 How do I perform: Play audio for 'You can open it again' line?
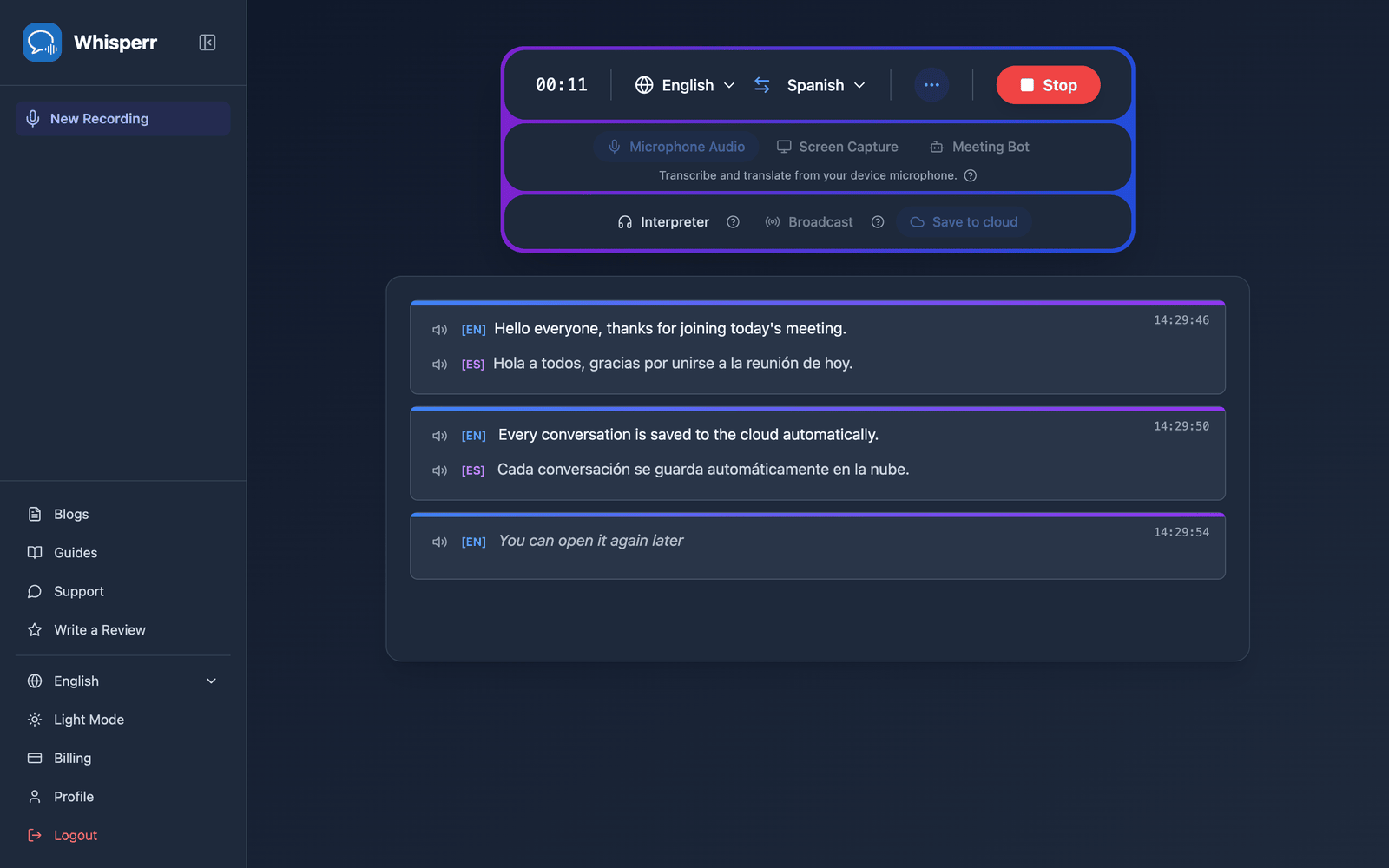click(x=440, y=542)
